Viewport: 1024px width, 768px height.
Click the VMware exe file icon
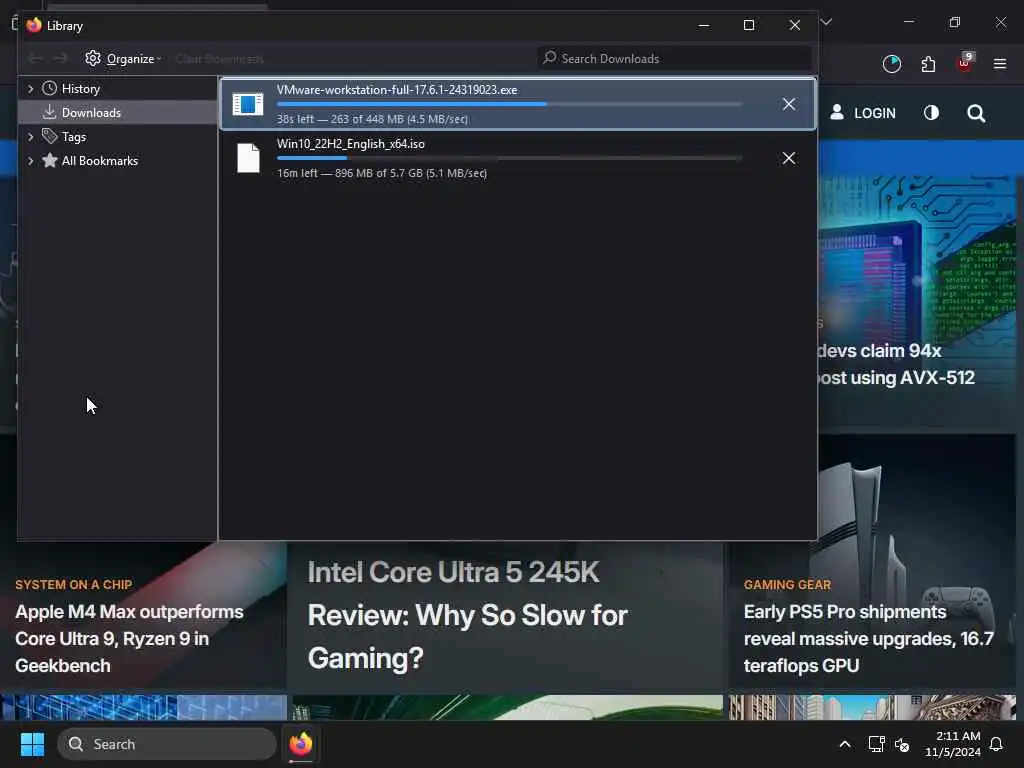pos(248,104)
